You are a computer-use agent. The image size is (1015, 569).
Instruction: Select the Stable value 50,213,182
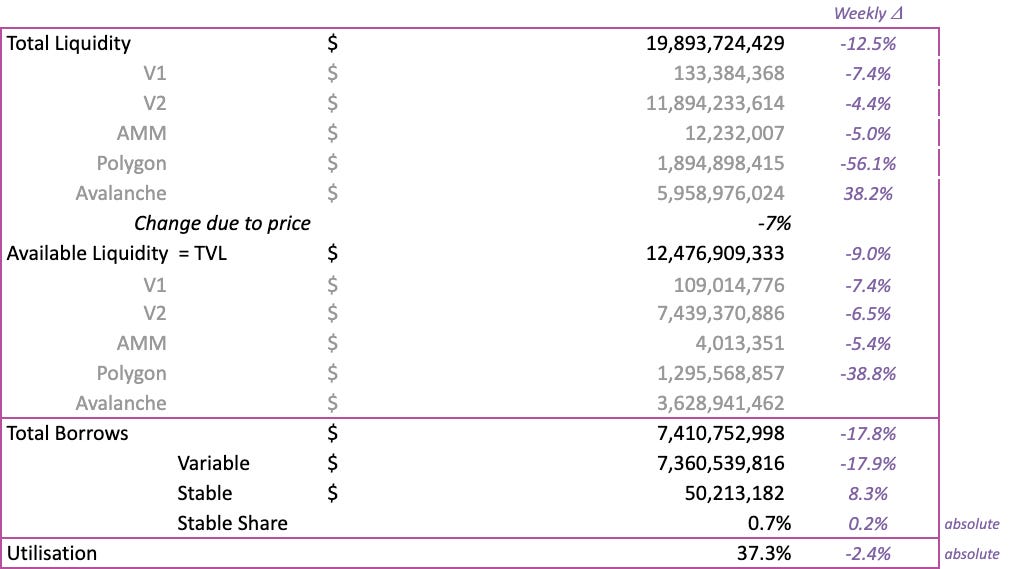tap(735, 493)
